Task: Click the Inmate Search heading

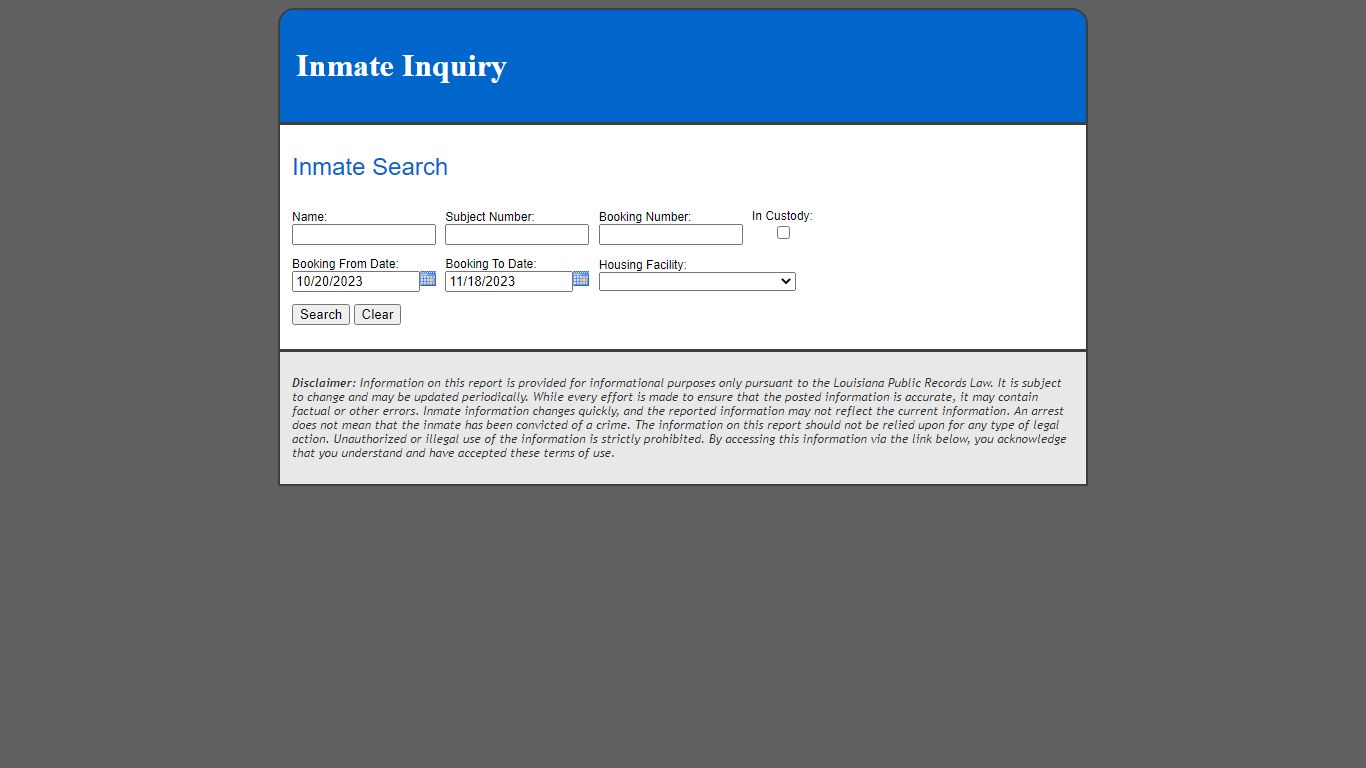Action: (x=370, y=167)
